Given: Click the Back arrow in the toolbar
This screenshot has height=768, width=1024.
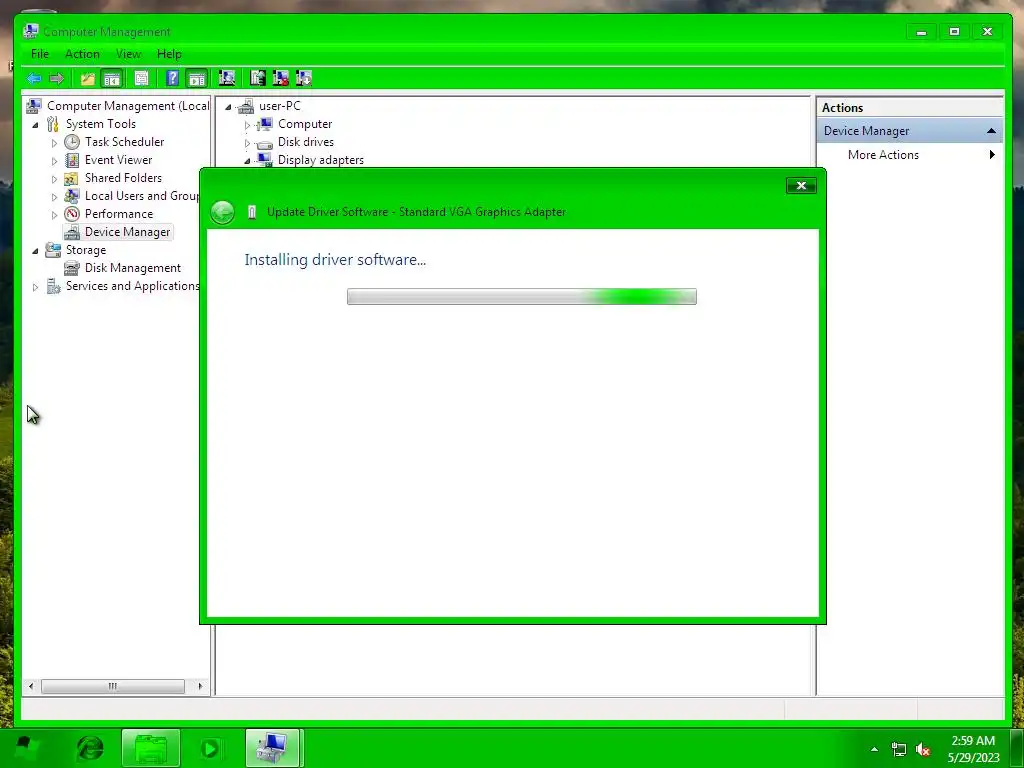Looking at the screenshot, I should point(34,79).
